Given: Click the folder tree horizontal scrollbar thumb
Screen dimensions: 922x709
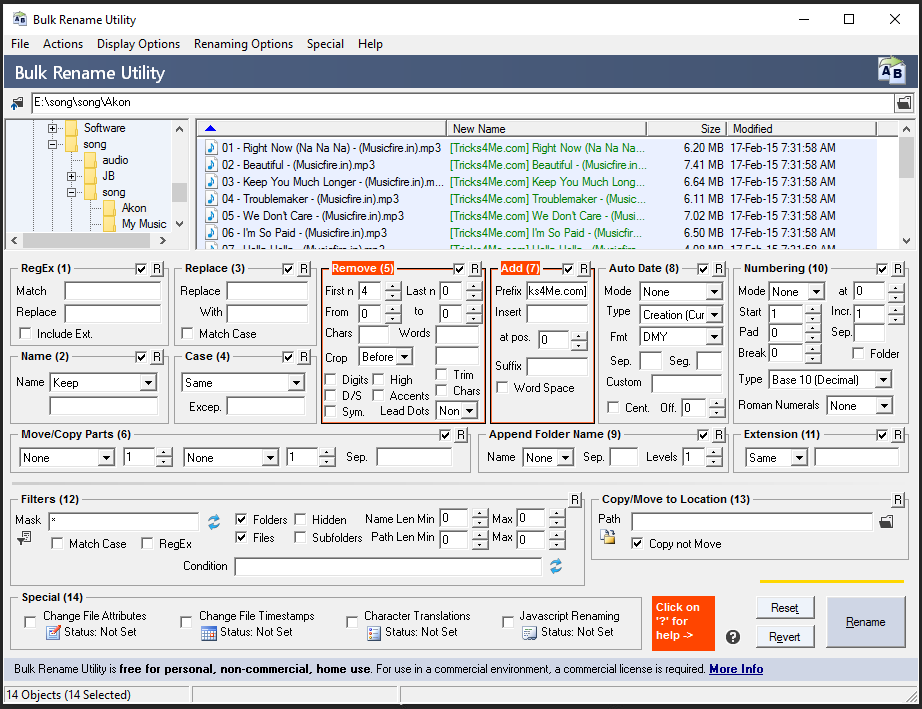Looking at the screenshot, I should [86, 240].
